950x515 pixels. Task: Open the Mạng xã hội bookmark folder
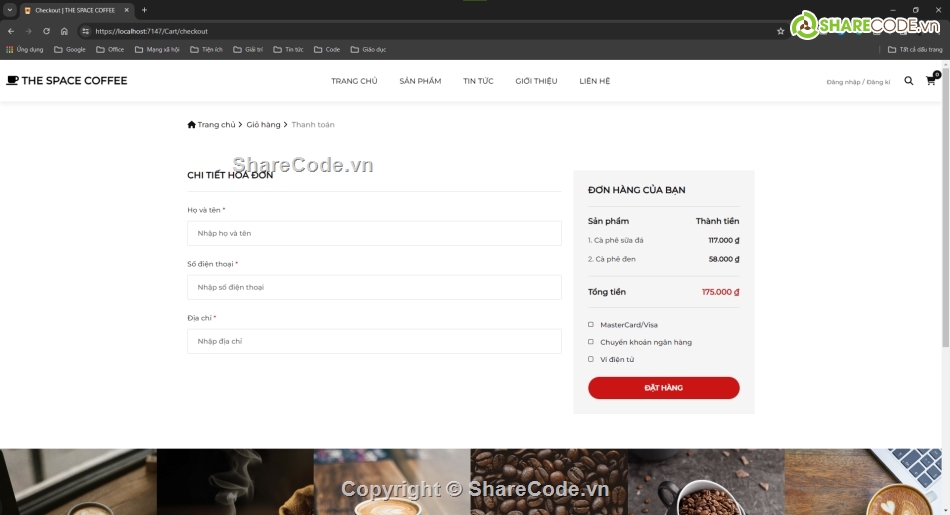156,49
